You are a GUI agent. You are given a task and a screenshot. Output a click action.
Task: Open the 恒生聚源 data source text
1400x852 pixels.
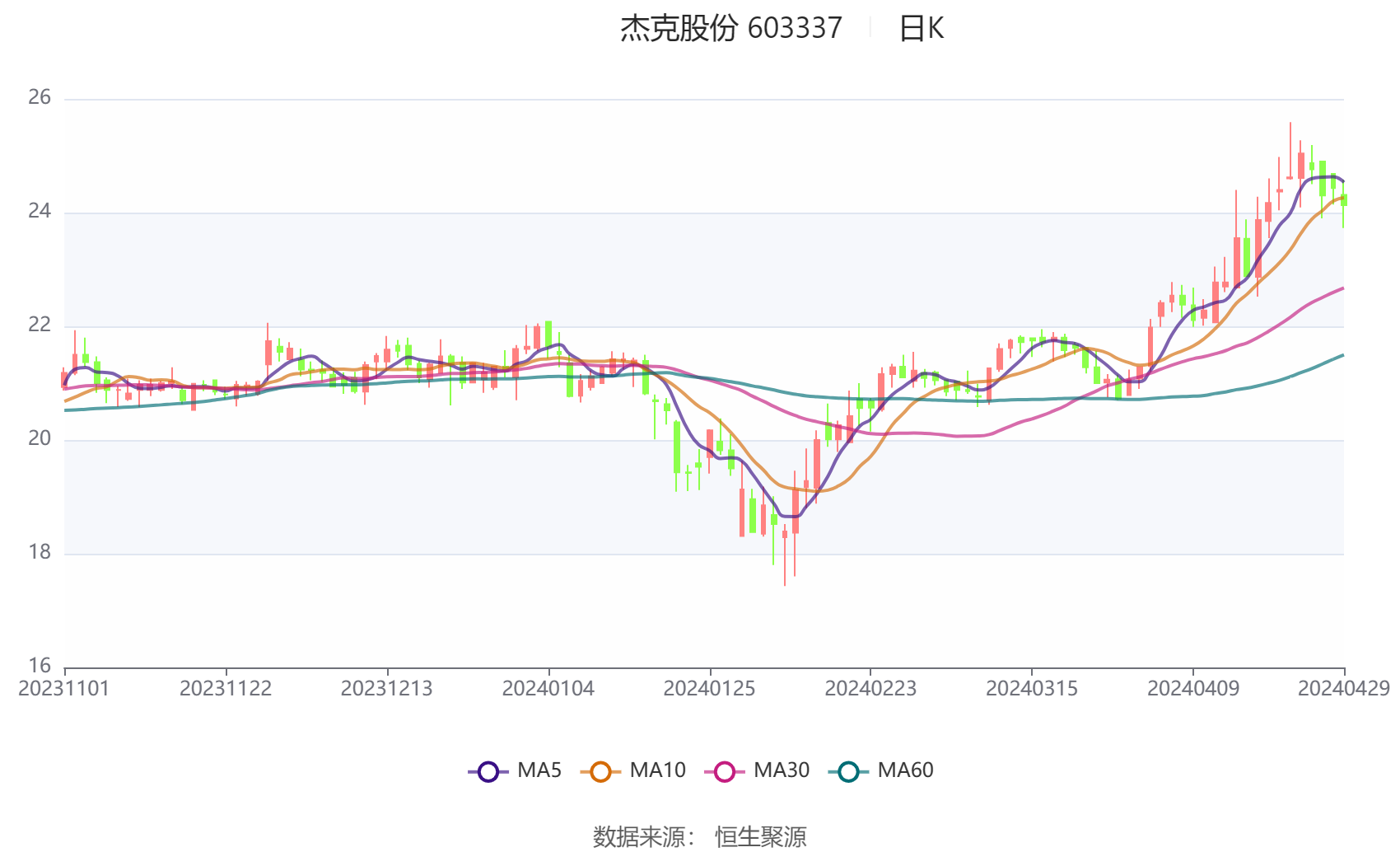point(761,837)
